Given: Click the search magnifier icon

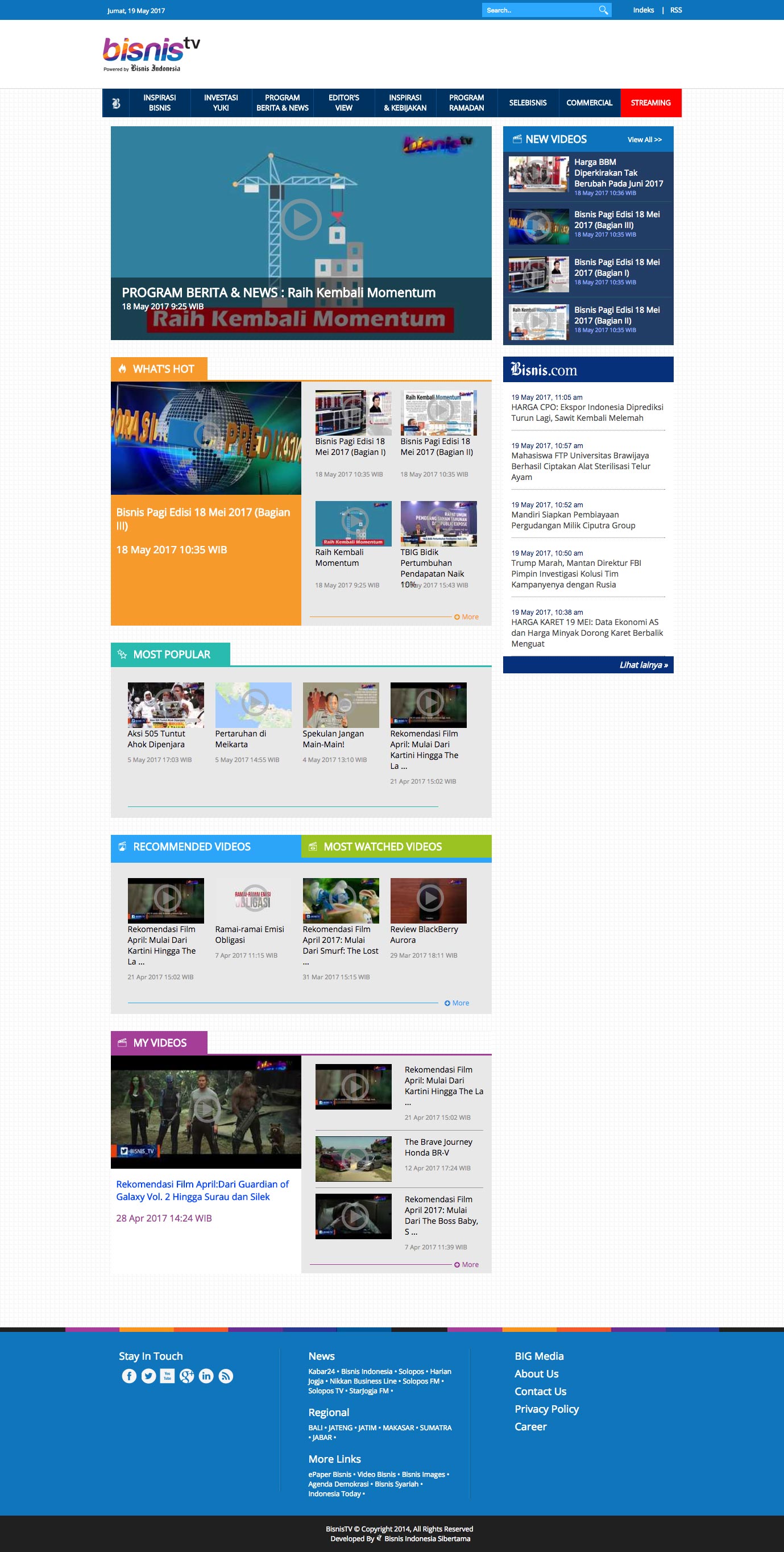Looking at the screenshot, I should click(603, 10).
